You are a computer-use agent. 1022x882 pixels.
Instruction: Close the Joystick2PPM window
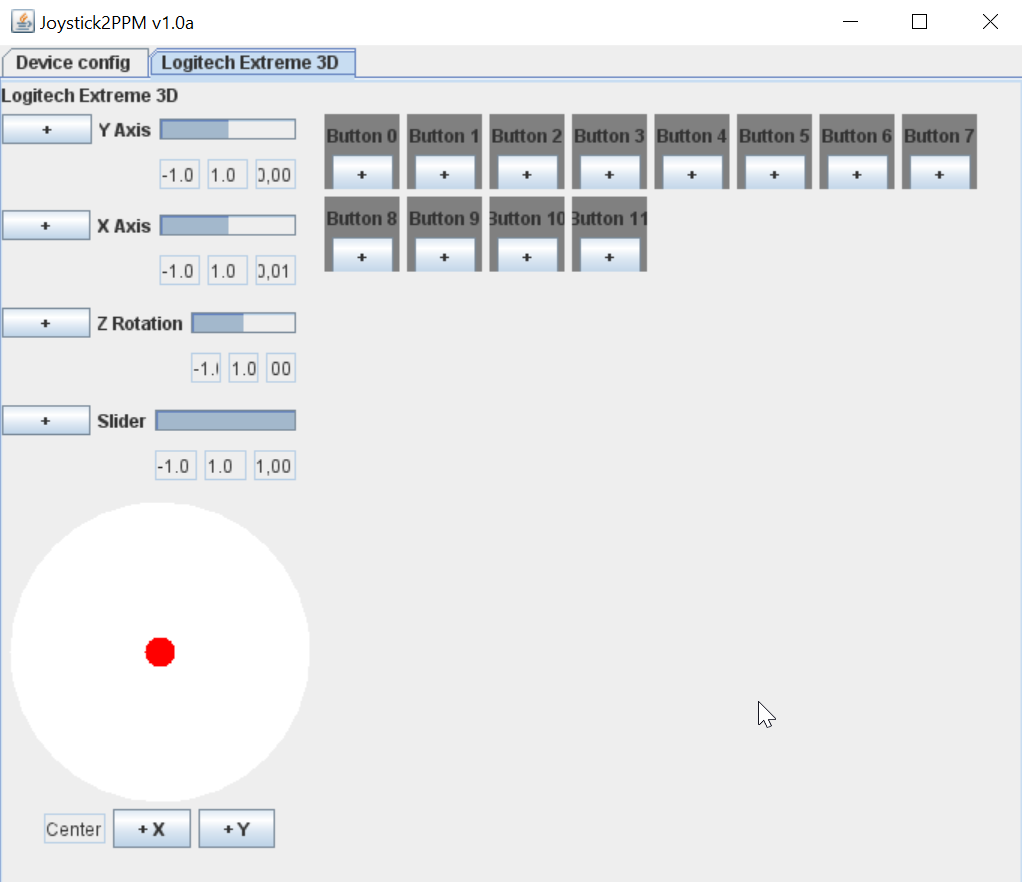tap(990, 22)
